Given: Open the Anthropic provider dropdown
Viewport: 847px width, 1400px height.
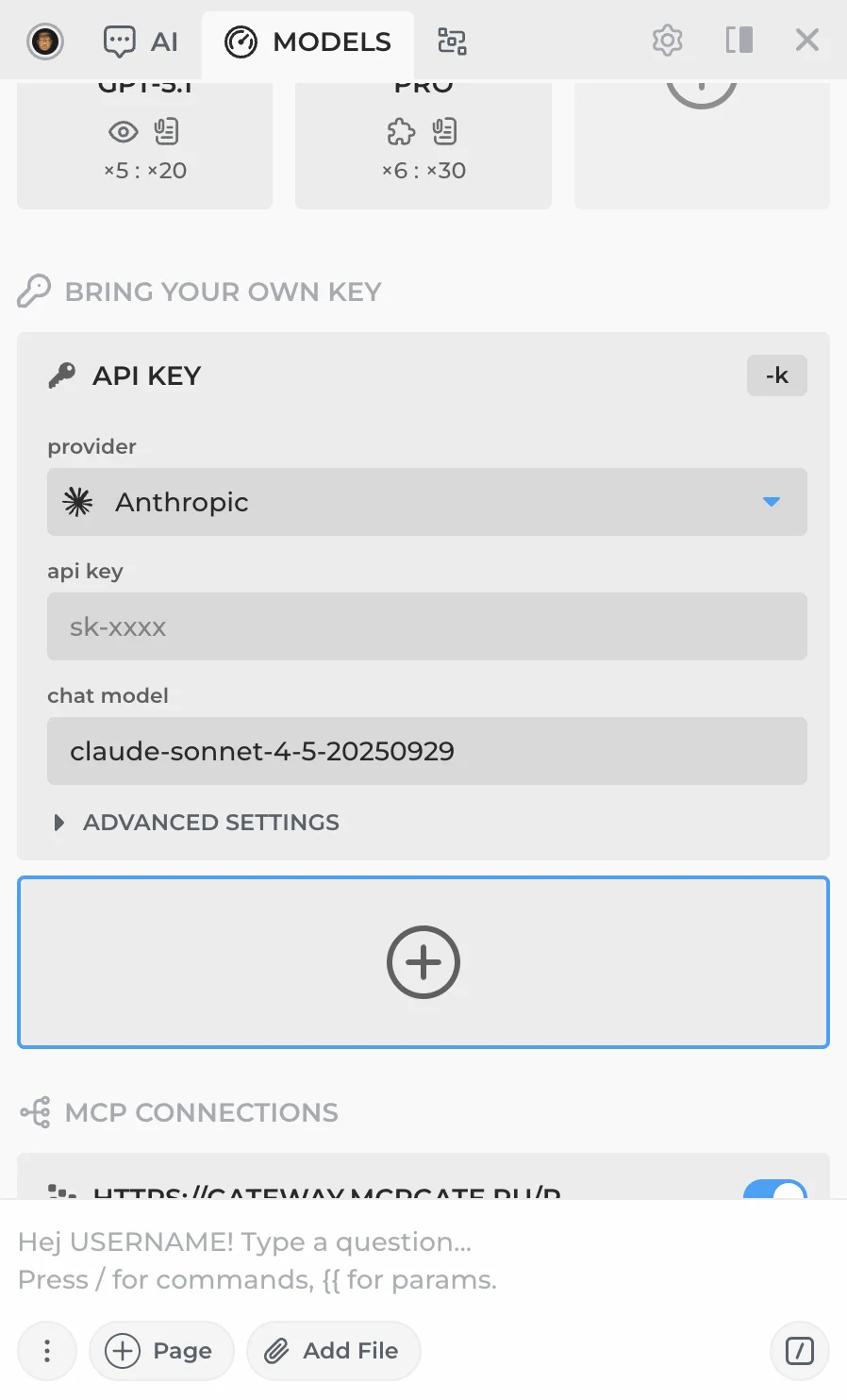Looking at the screenshot, I should 426,502.
